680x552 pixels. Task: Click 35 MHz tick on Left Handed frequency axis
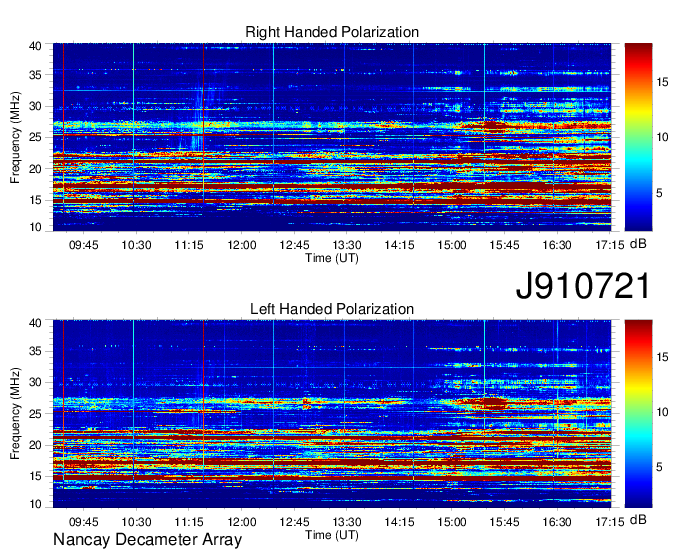click(x=35, y=351)
